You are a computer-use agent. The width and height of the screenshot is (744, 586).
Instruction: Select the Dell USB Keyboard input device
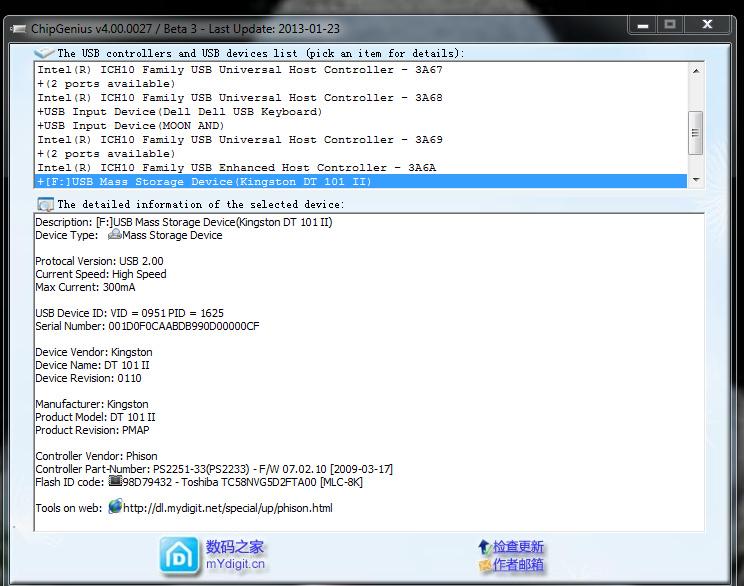pyautogui.click(x=361, y=112)
